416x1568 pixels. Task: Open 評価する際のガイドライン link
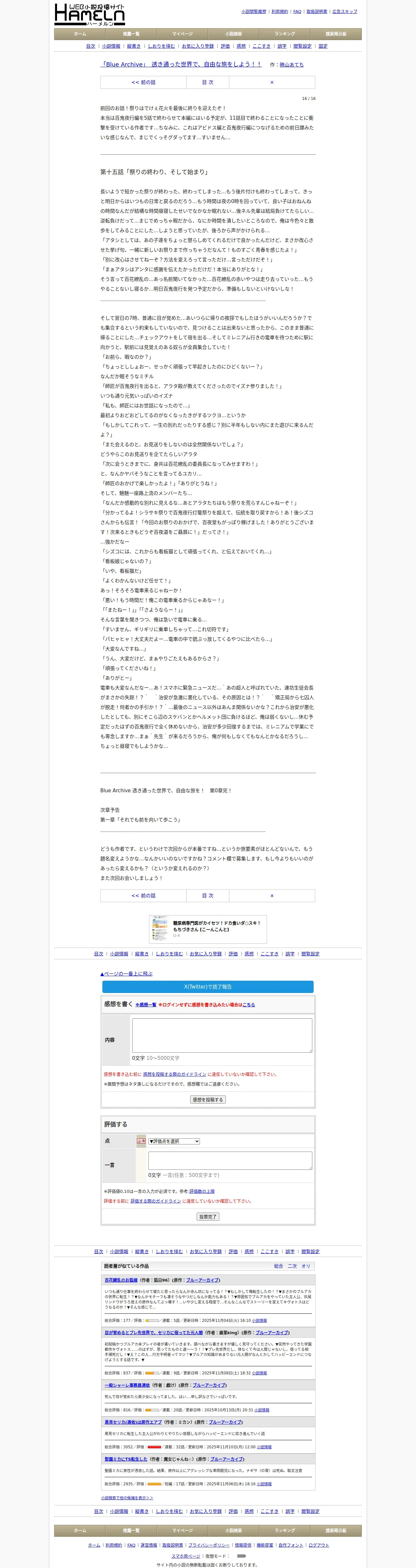[x=156, y=1201]
